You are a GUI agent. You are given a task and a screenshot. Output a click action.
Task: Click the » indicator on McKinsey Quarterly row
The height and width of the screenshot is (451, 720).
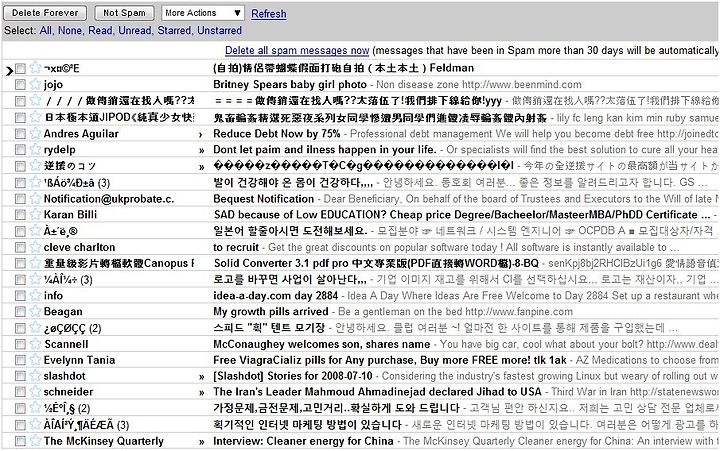coord(201,442)
